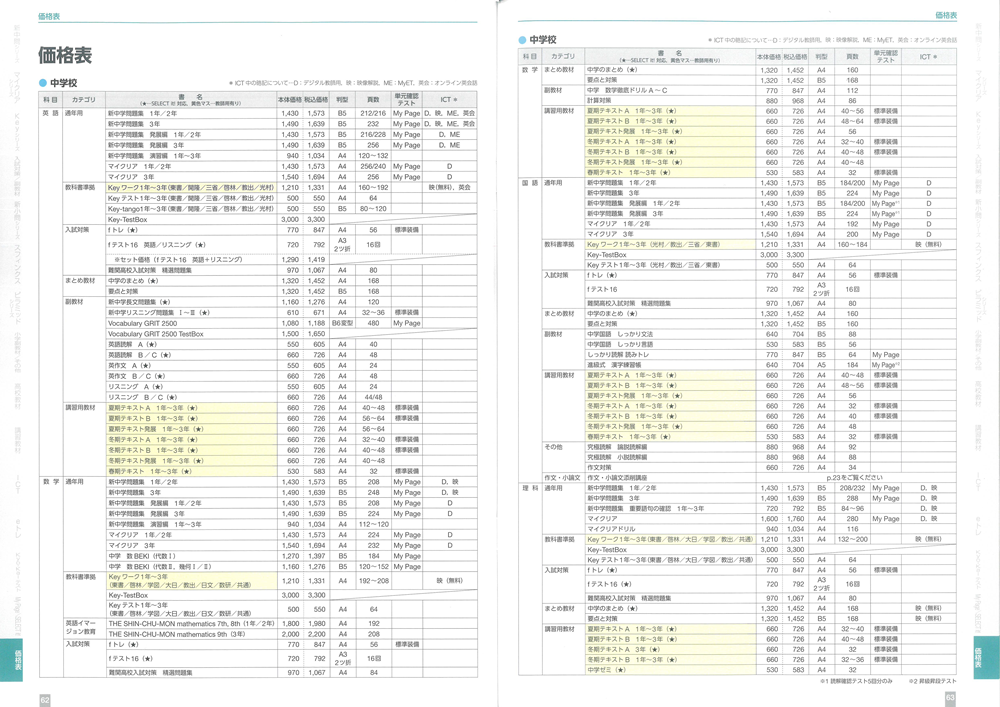
Task: Click the p.23をご覧ください reference text
Action: pyautogui.click(x=854, y=477)
